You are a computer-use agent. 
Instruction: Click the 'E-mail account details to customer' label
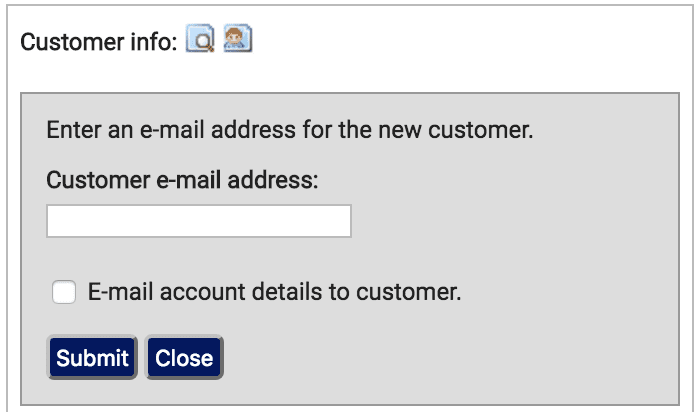274,292
